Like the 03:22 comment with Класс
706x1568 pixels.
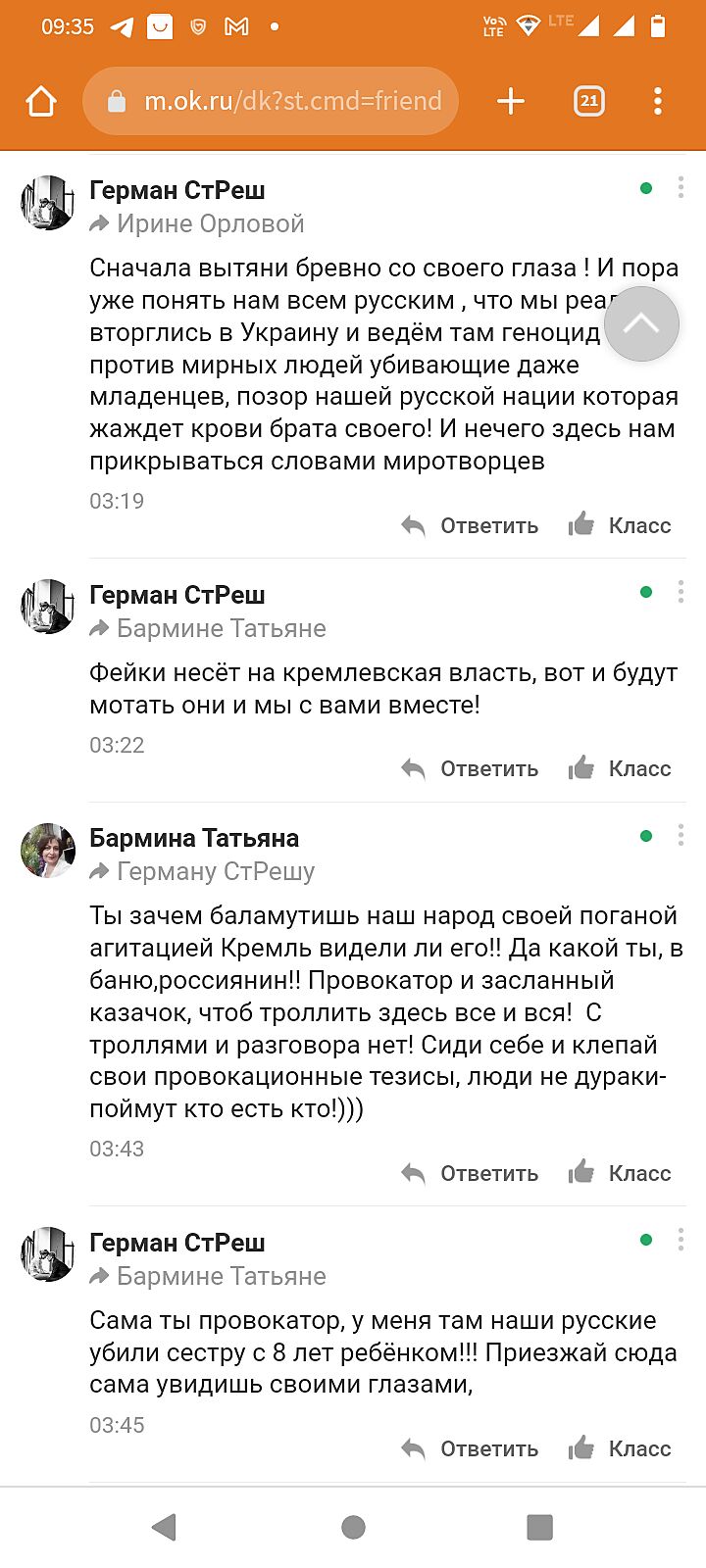(x=621, y=769)
